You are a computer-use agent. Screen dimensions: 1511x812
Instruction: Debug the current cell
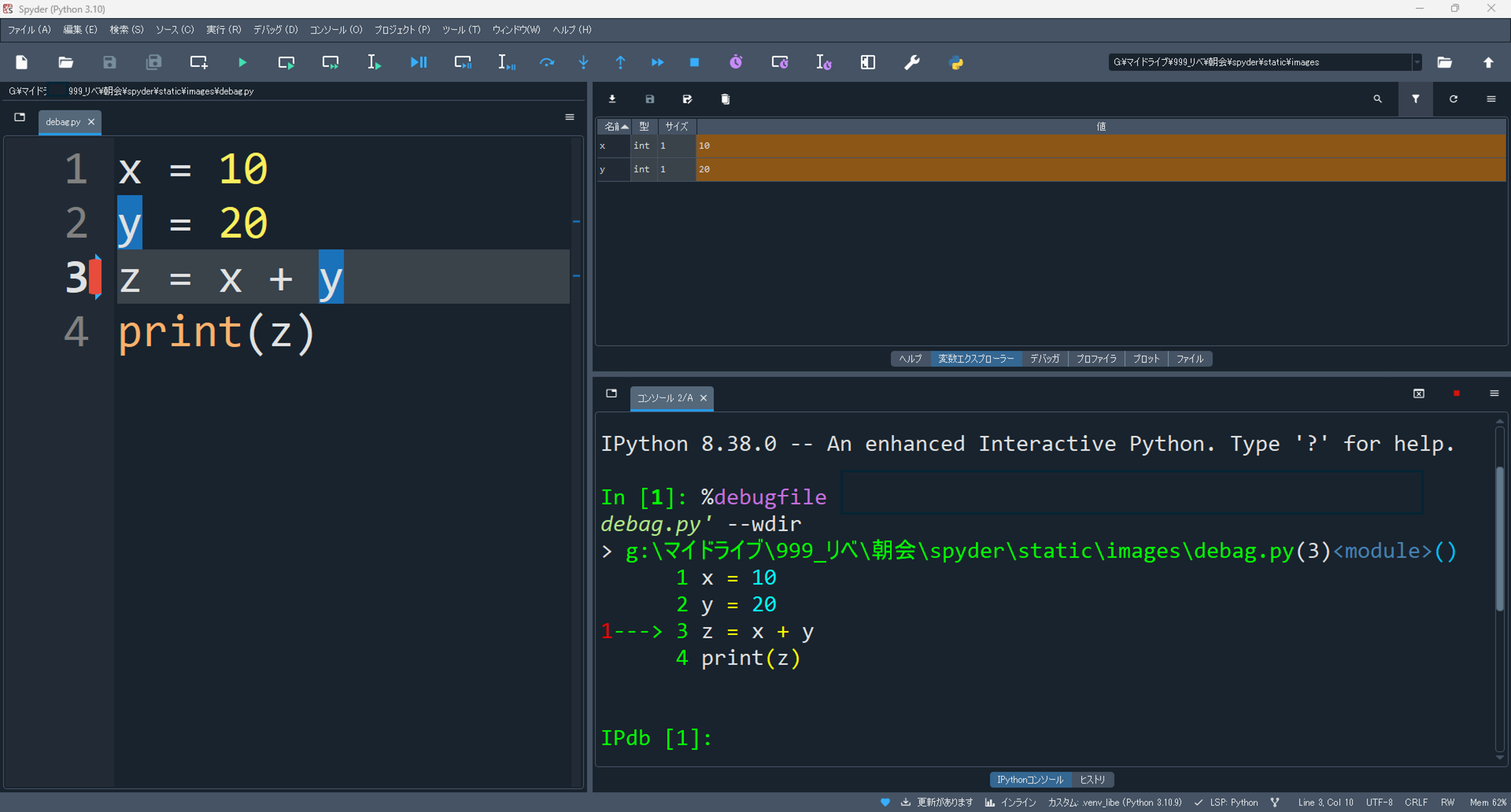[463, 62]
